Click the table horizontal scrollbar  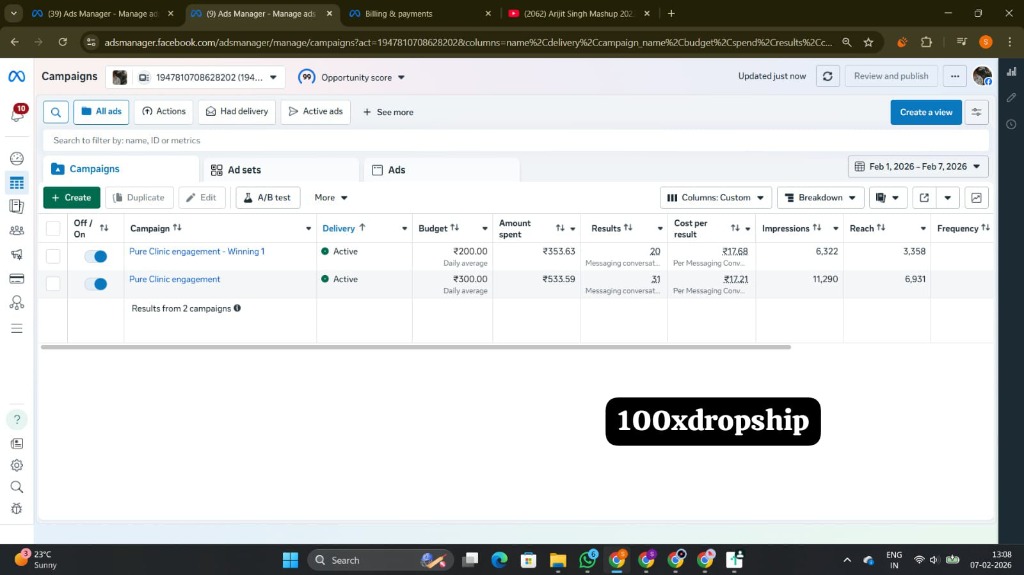pyautogui.click(x=415, y=347)
